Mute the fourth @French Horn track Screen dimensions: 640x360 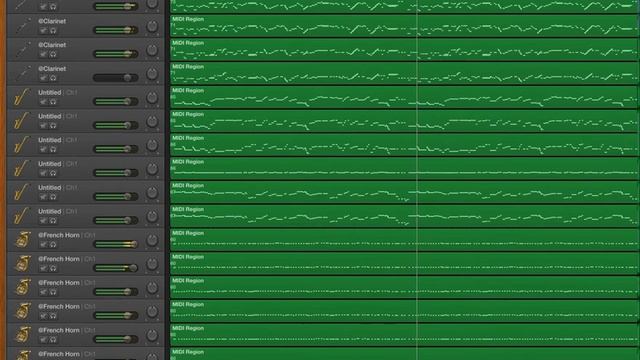(43, 316)
